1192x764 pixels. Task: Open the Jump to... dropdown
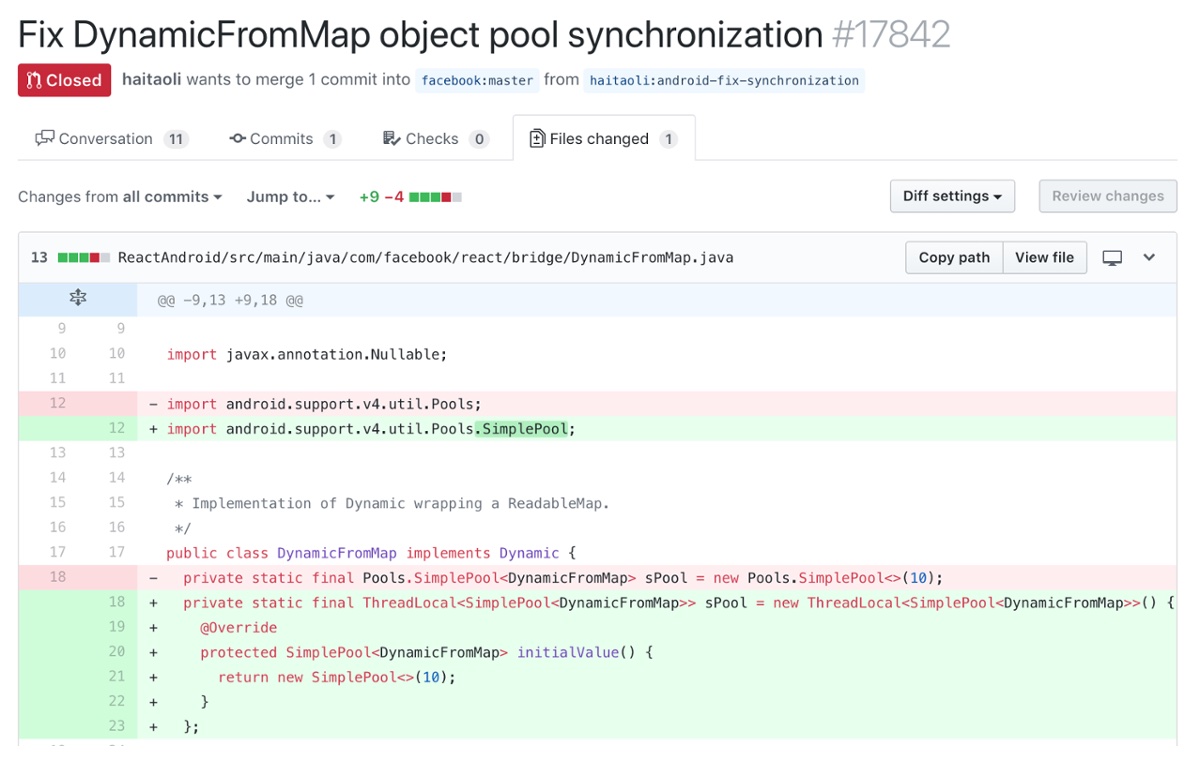(x=290, y=197)
